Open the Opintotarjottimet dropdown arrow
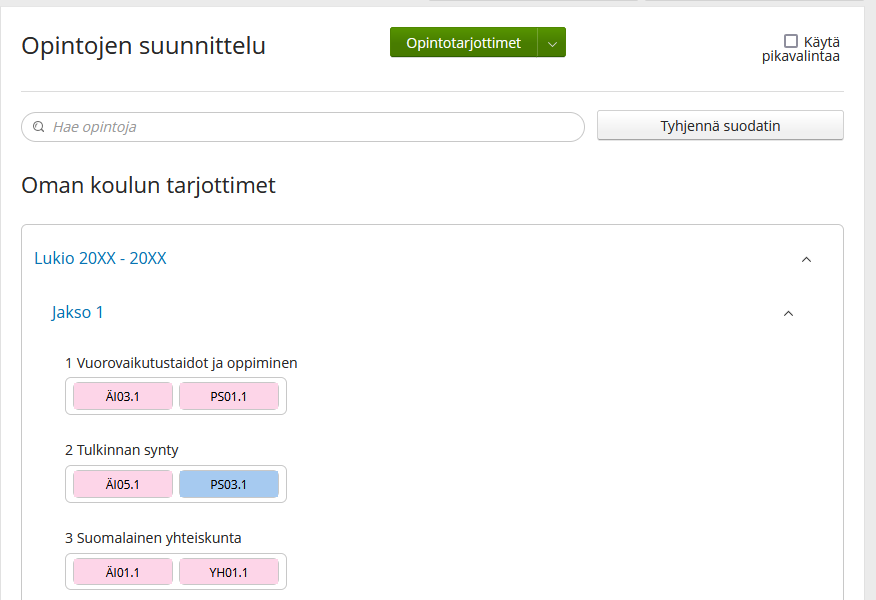 552,43
